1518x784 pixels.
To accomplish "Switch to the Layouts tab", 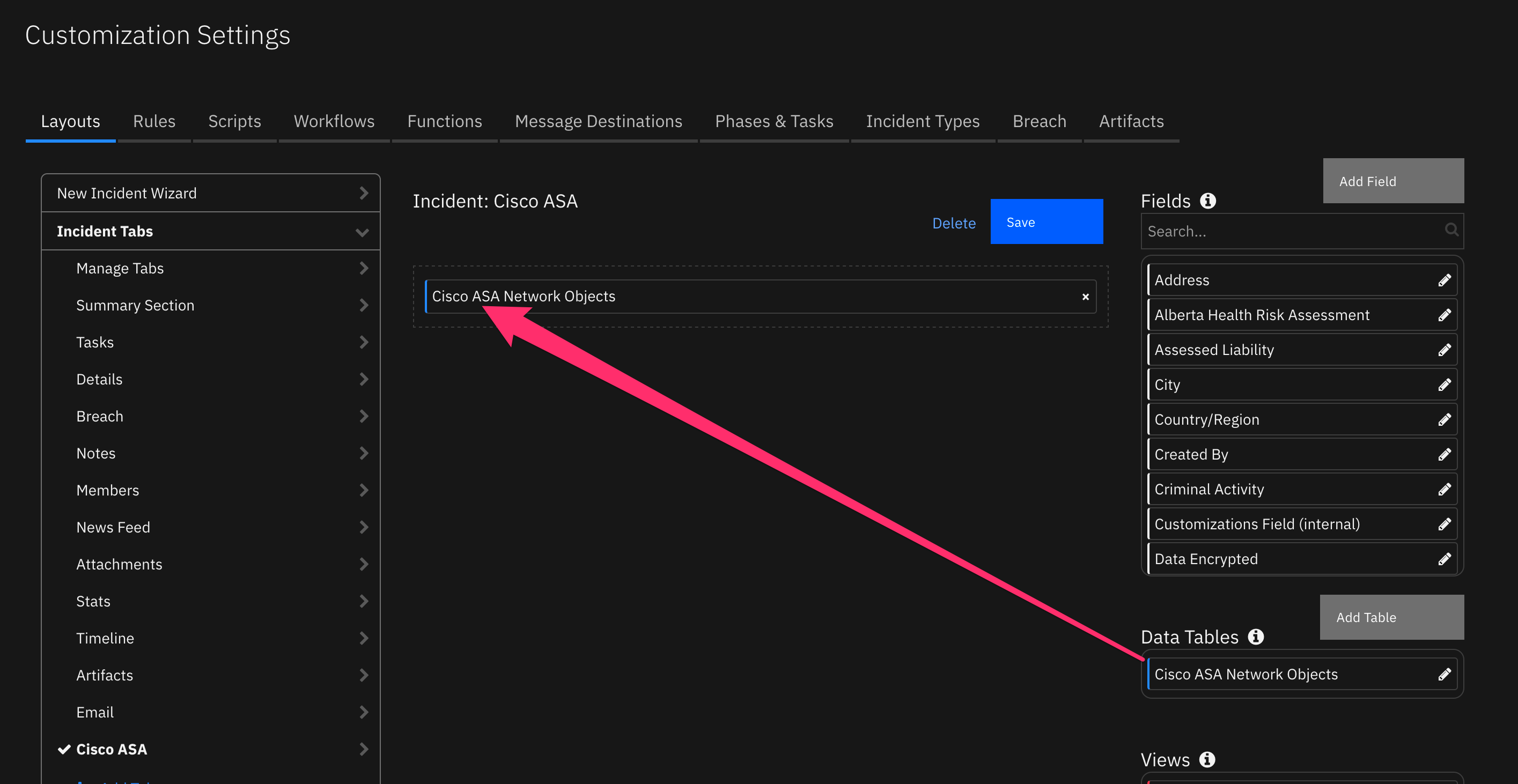I will tap(70, 121).
